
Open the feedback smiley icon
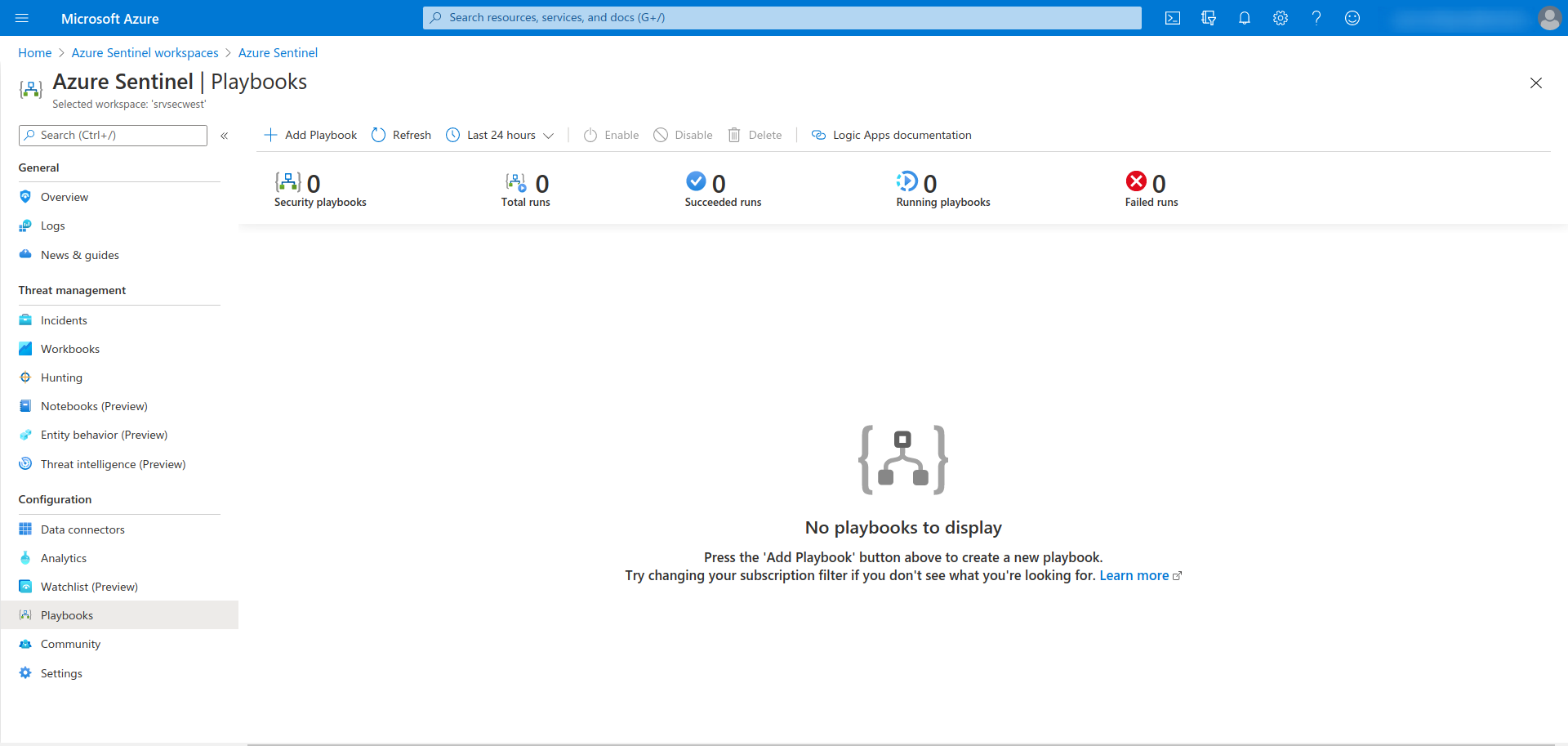click(1352, 18)
